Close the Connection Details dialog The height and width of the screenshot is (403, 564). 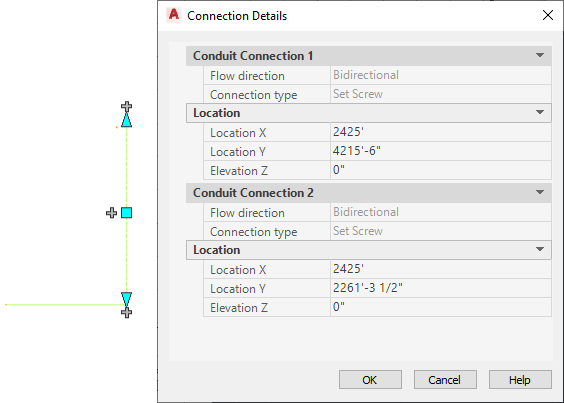click(548, 15)
